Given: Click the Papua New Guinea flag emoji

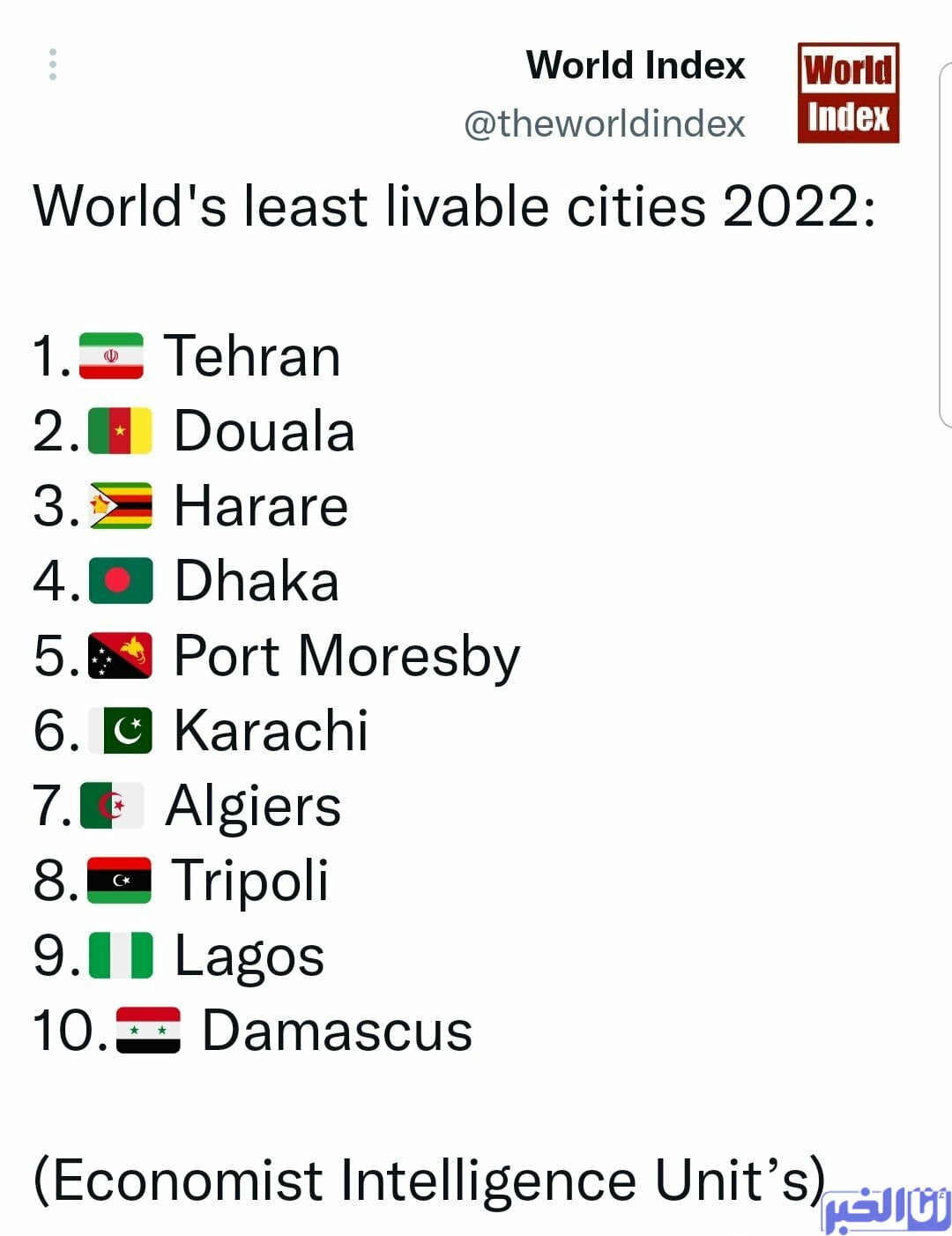Looking at the screenshot, I should [x=120, y=655].
